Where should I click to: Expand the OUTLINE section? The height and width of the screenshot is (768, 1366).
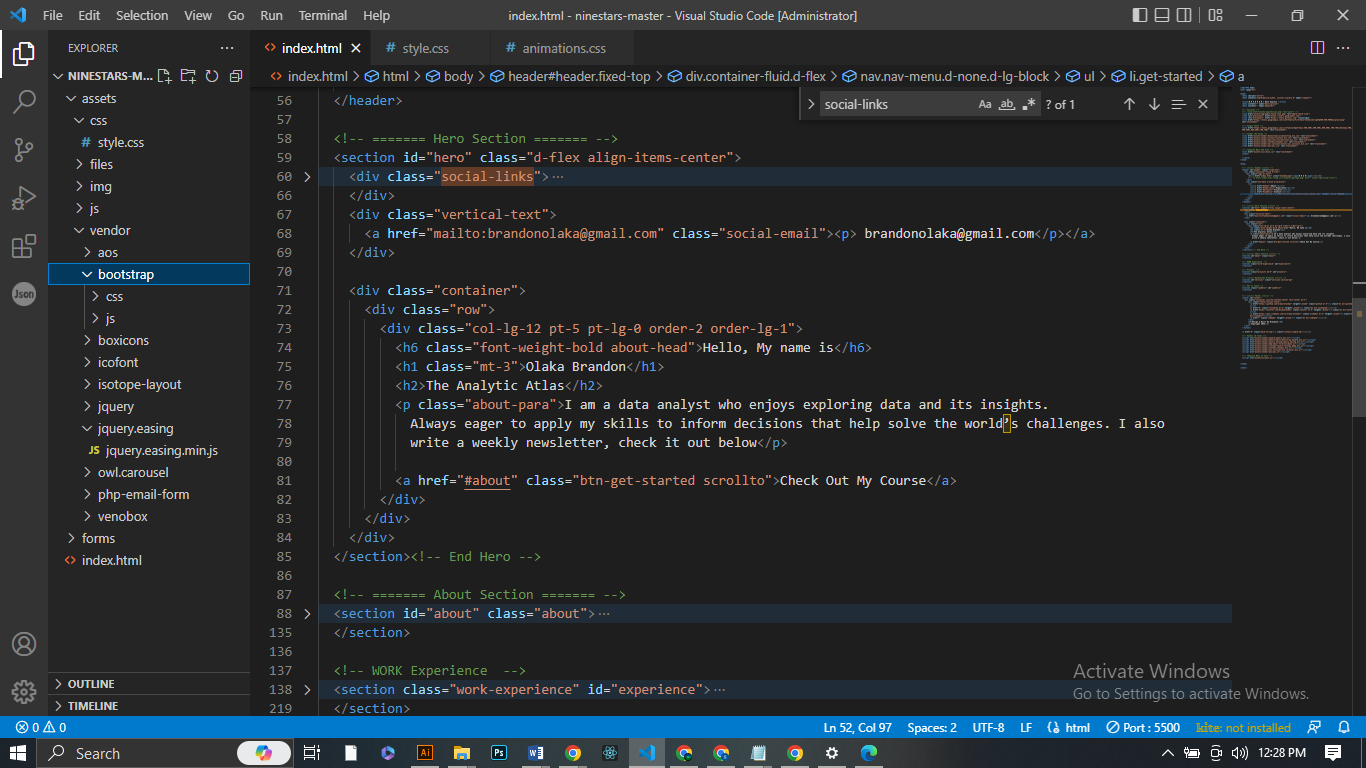90,684
